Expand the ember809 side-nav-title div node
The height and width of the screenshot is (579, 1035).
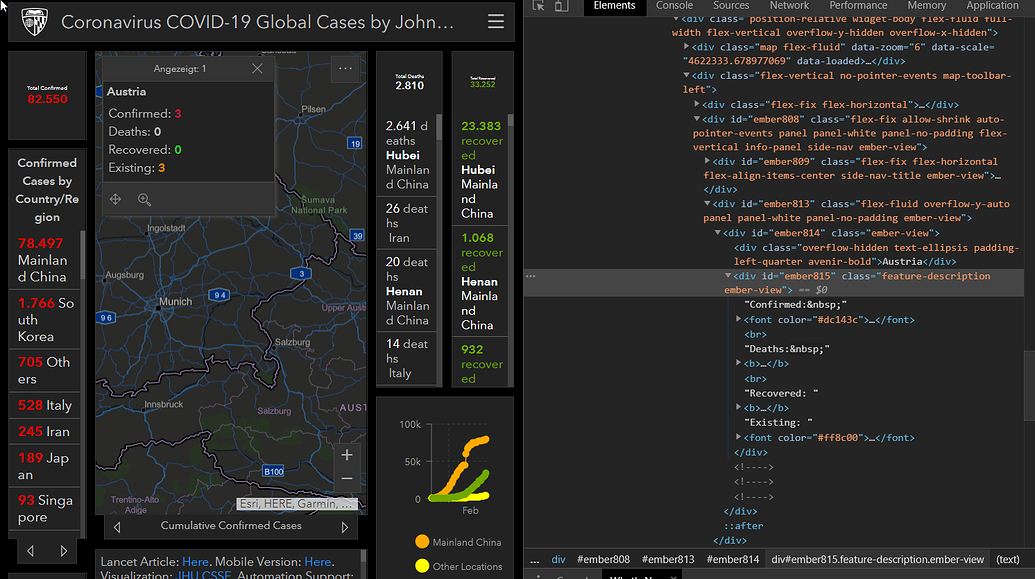coord(707,161)
